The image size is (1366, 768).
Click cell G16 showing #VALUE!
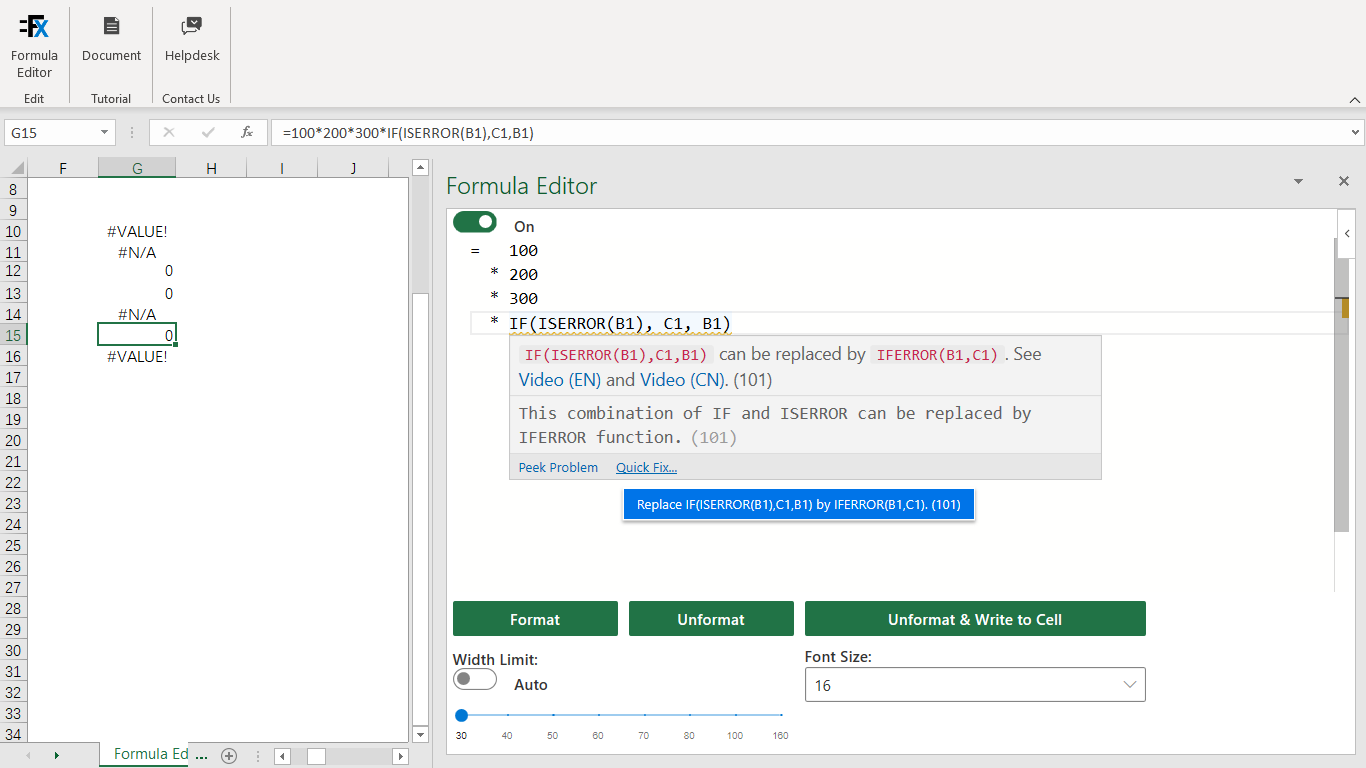(x=137, y=356)
